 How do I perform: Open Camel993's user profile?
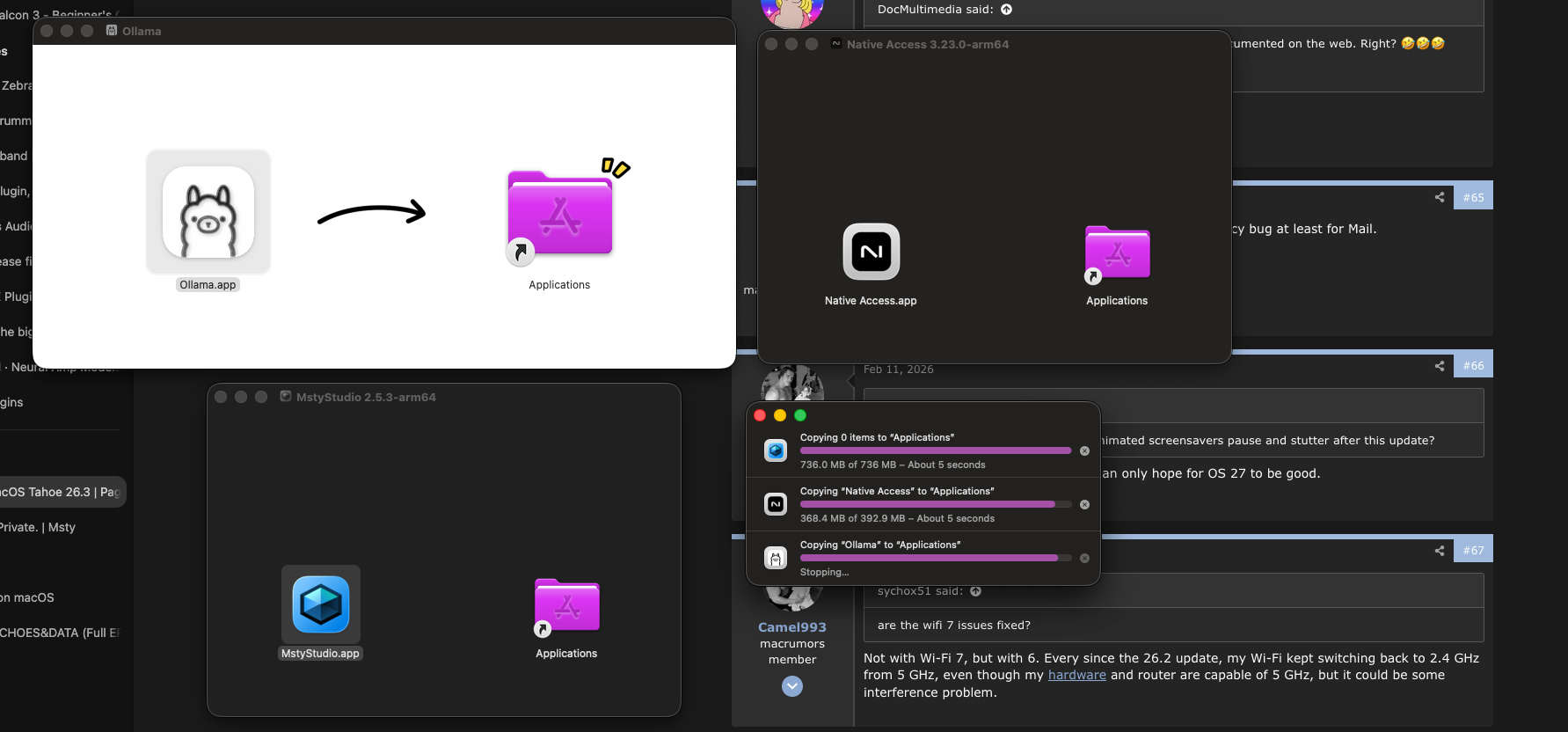point(792,627)
